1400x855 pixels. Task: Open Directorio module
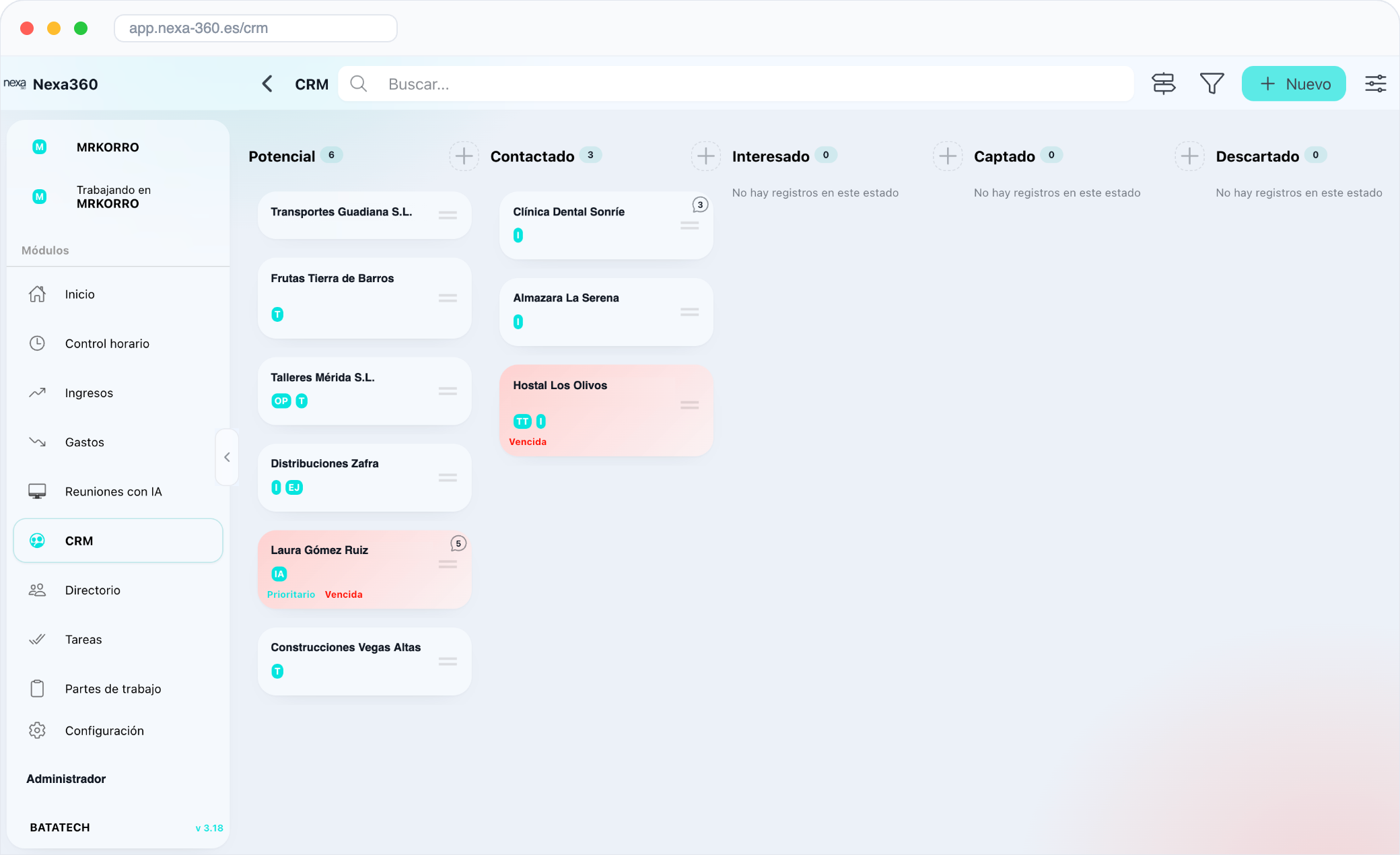118,590
